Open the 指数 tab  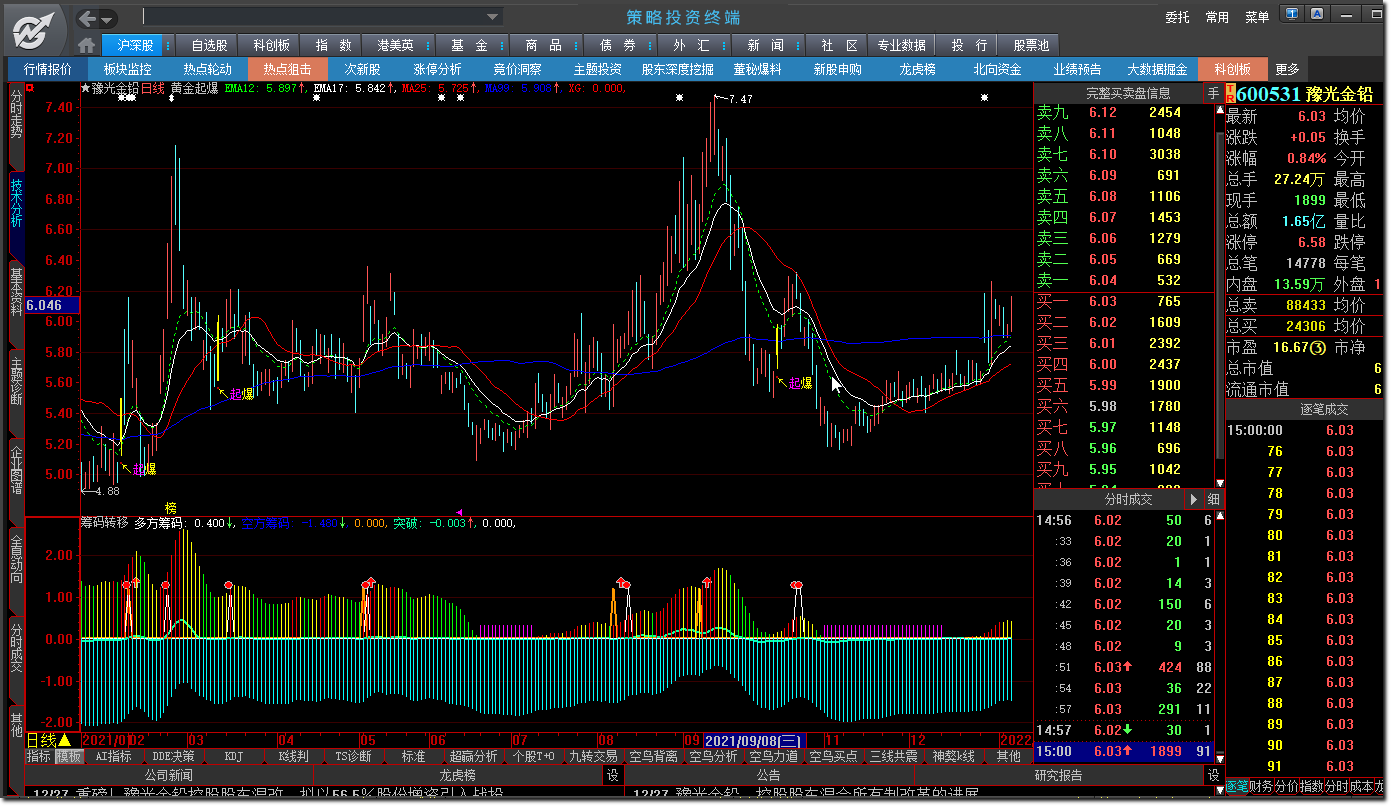coord(333,45)
